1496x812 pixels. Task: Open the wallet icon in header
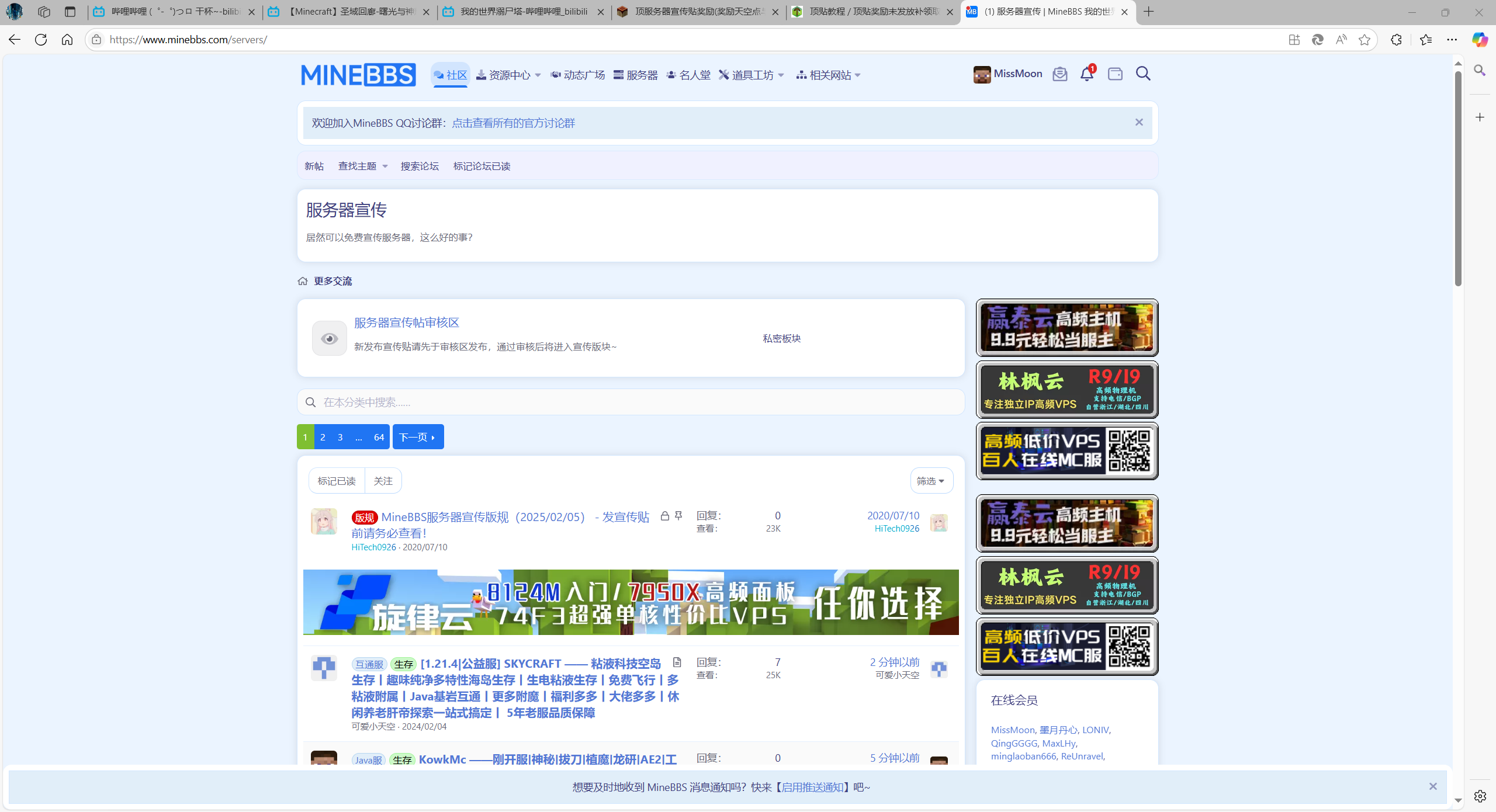tap(1115, 74)
